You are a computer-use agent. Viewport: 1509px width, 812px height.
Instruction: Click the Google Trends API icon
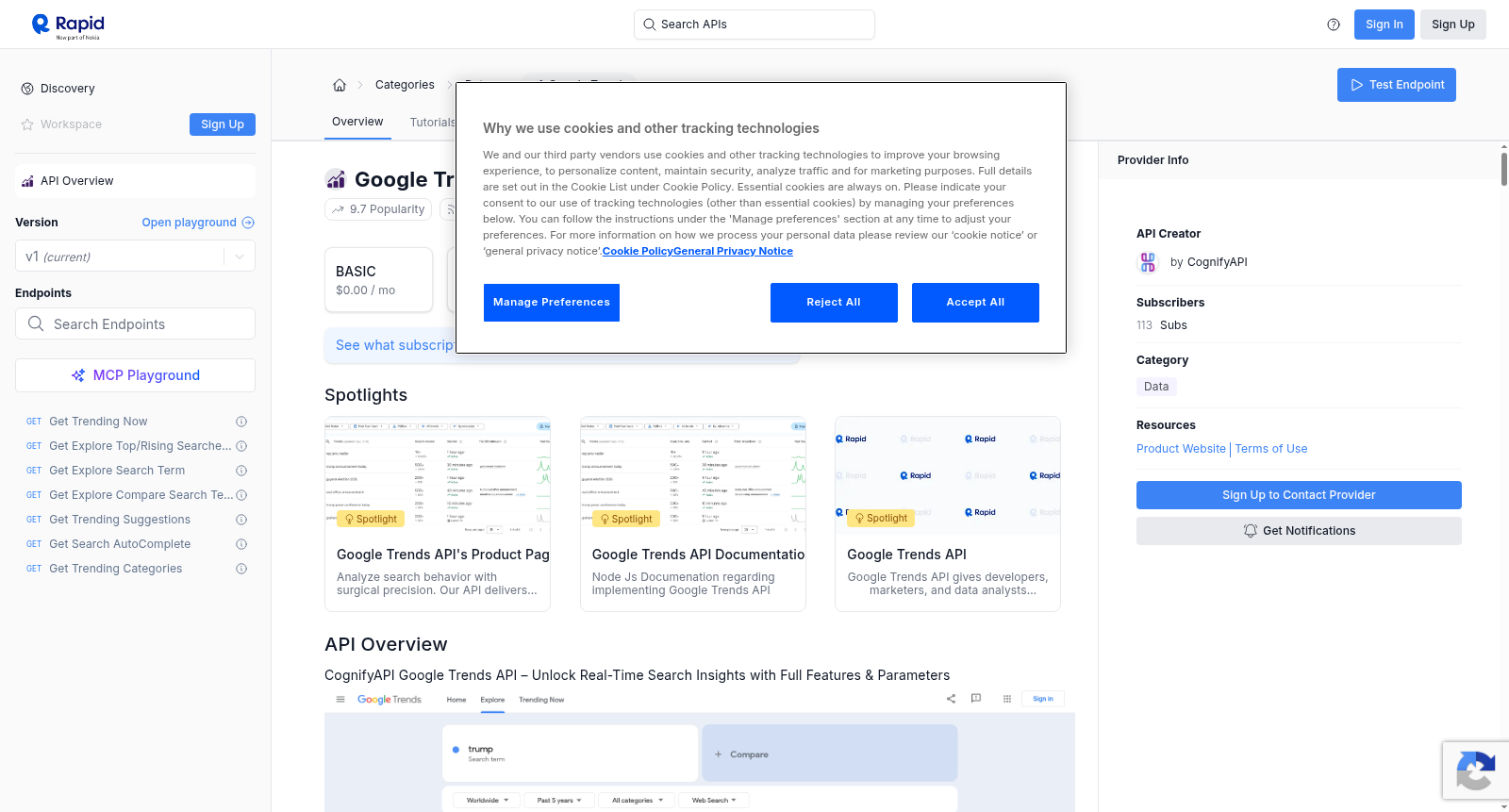[x=335, y=179]
